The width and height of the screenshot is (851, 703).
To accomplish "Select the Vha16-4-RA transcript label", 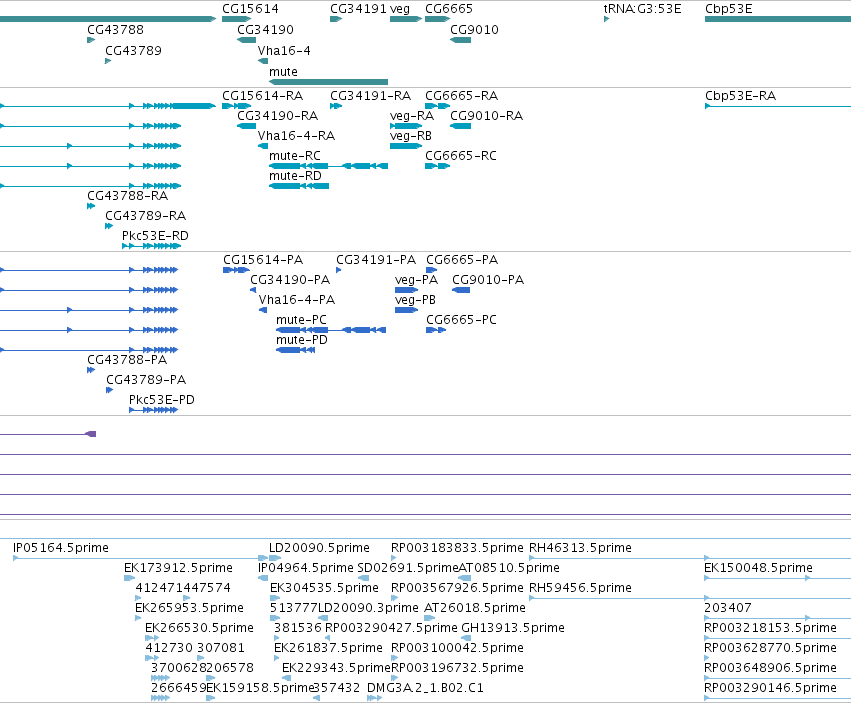I will coord(296,136).
